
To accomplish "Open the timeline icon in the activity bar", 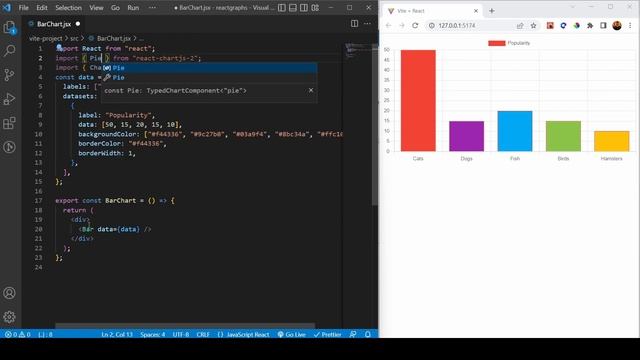I will tap(9, 147).
